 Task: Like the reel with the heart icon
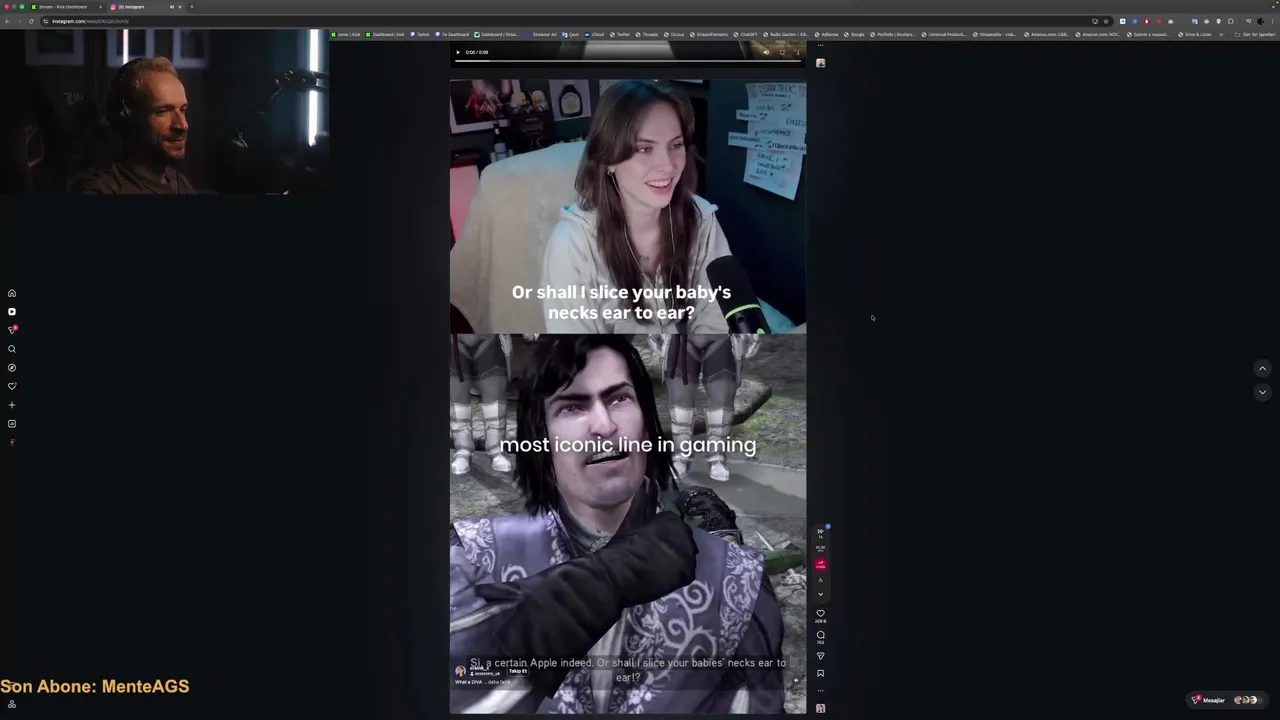[820, 613]
